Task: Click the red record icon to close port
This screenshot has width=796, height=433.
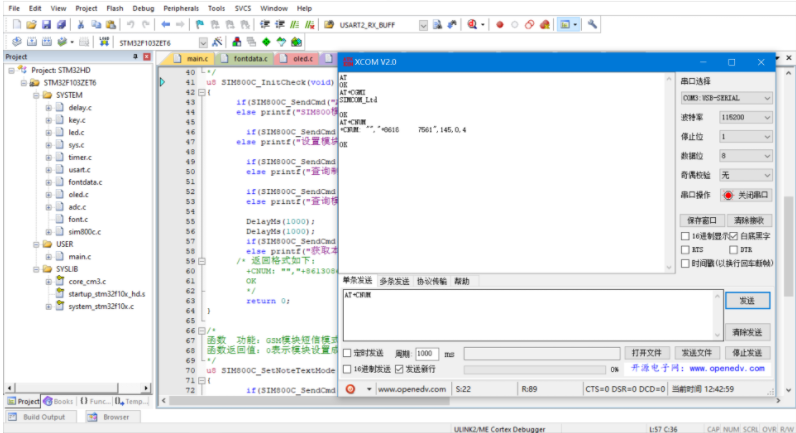Action: 727,195
